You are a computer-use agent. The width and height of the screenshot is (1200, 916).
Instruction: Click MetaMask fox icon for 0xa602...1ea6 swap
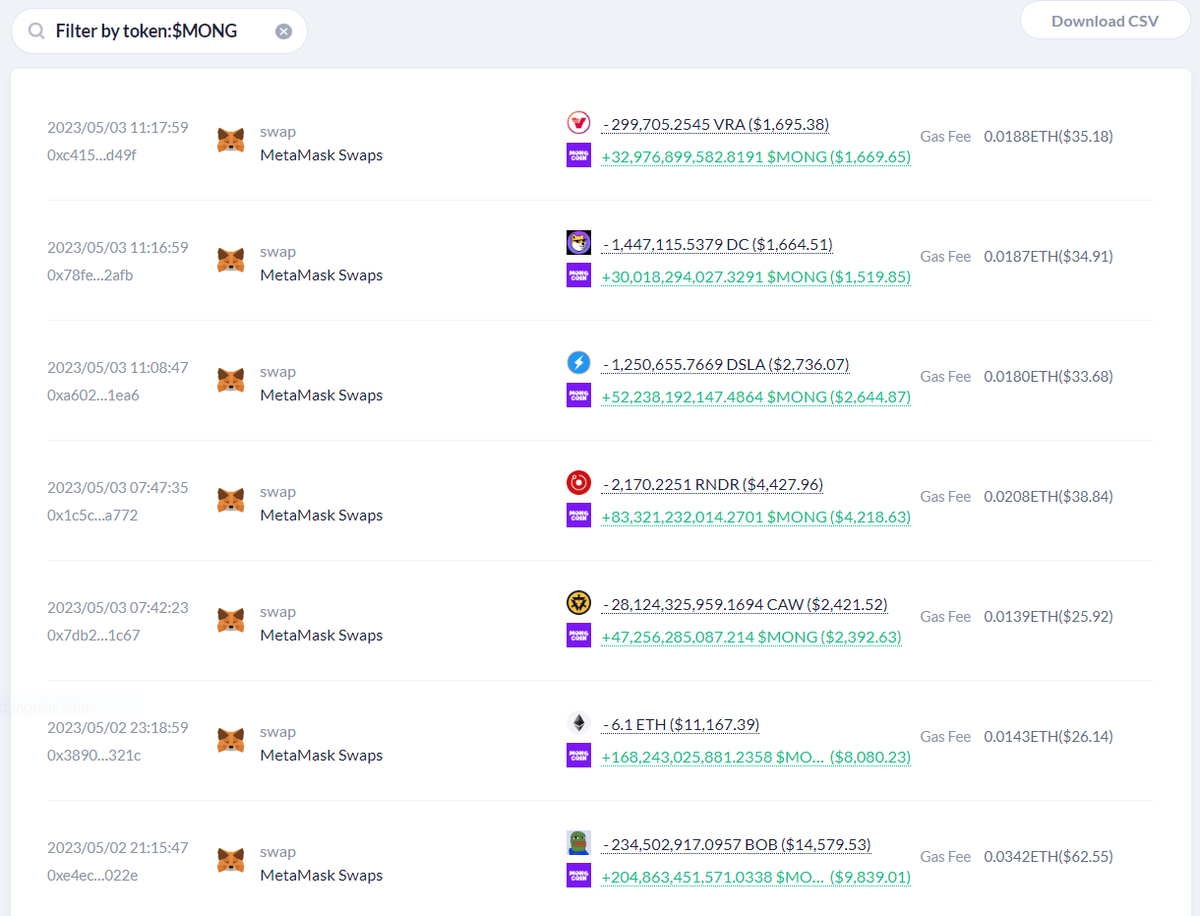(231, 380)
